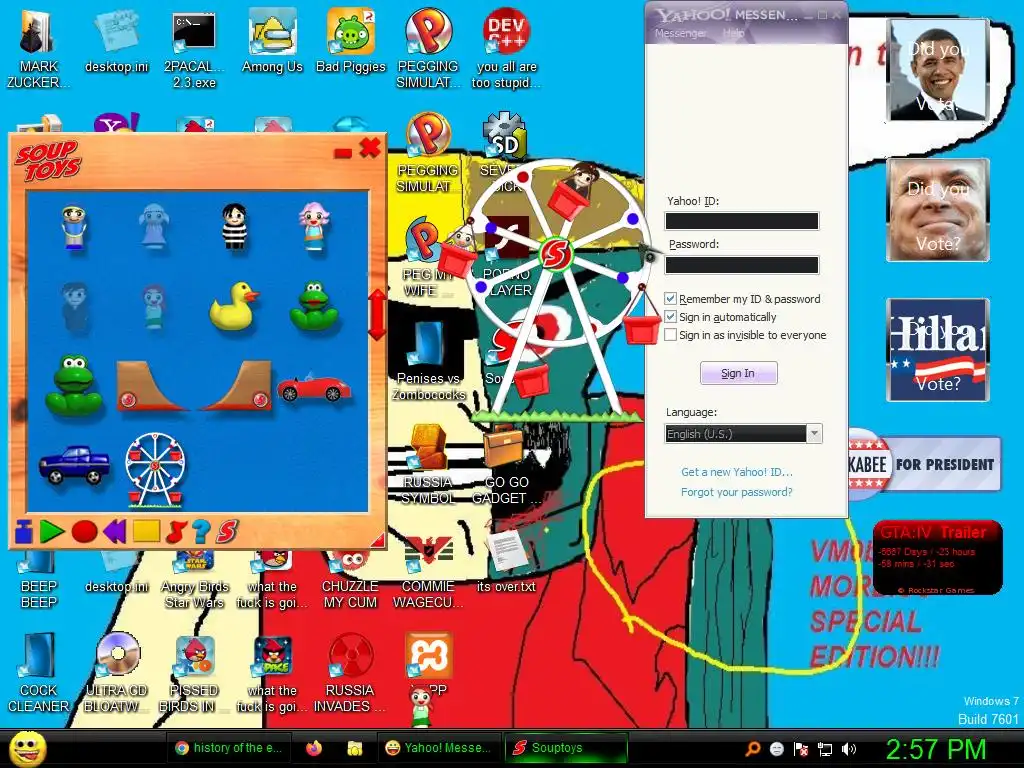Open the RUSSIA SYMBOL desktop icon

tap(428, 465)
